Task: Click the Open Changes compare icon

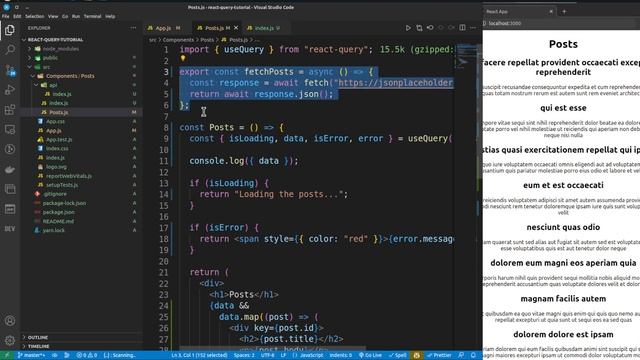Action: click(419, 28)
